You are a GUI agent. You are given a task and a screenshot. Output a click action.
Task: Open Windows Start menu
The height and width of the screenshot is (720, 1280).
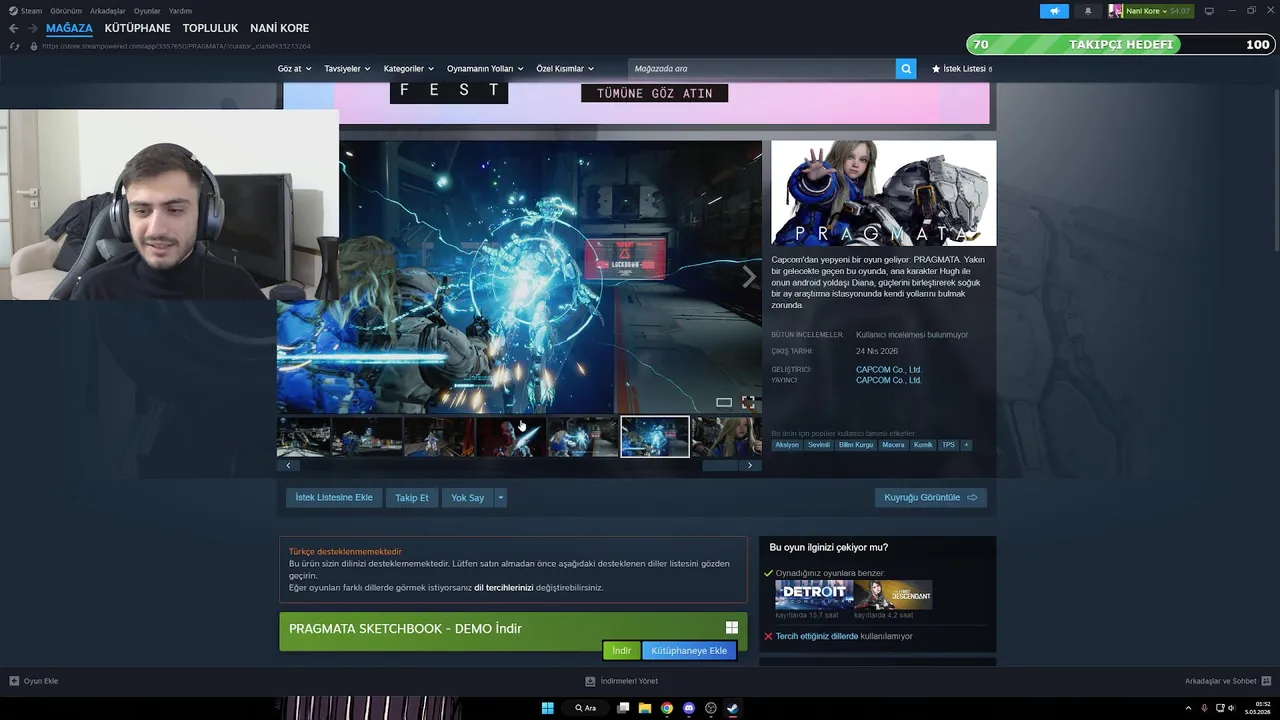pyautogui.click(x=547, y=708)
